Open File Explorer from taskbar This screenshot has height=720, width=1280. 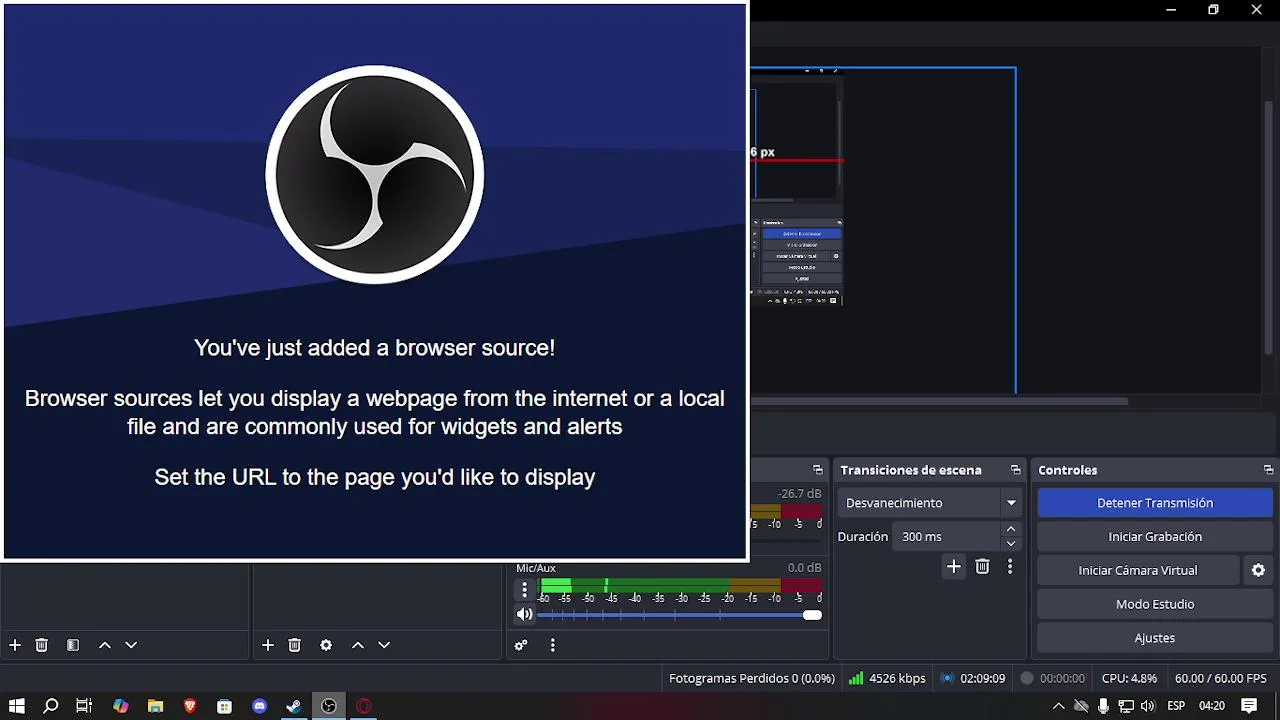point(155,706)
